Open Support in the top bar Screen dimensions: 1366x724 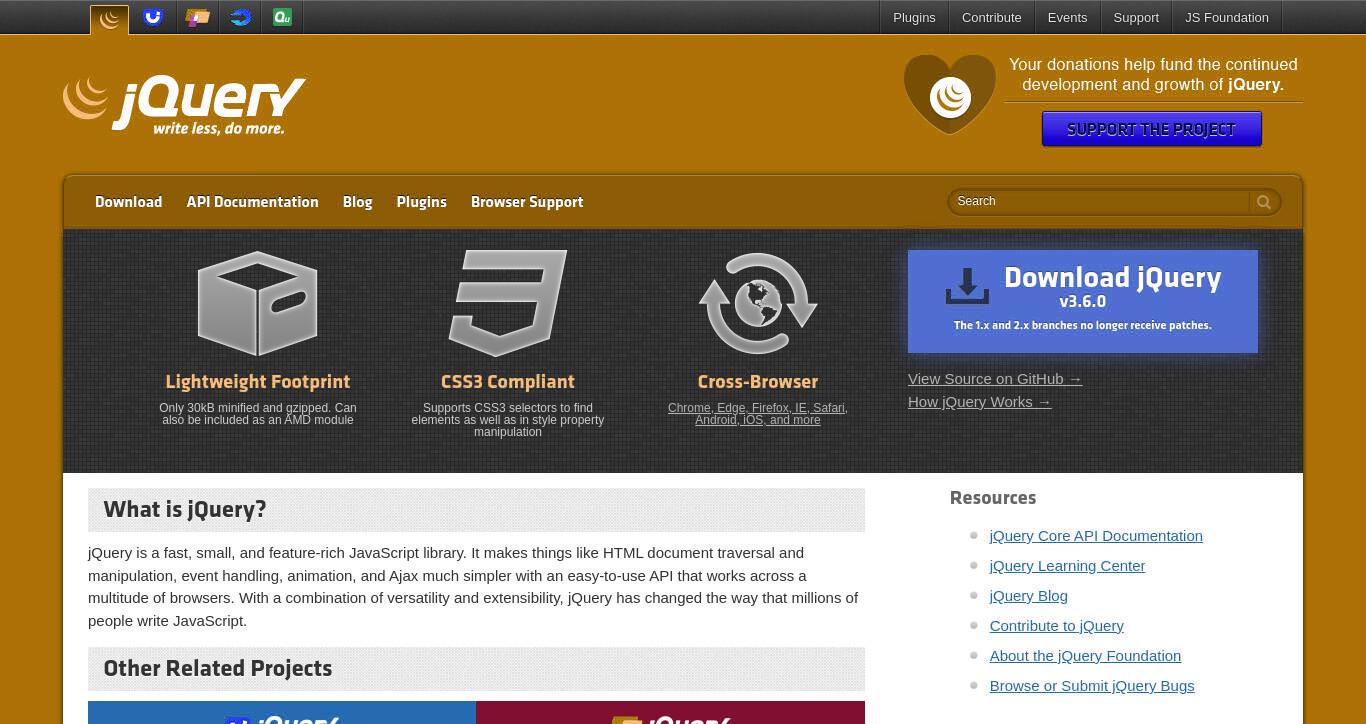[1136, 17]
